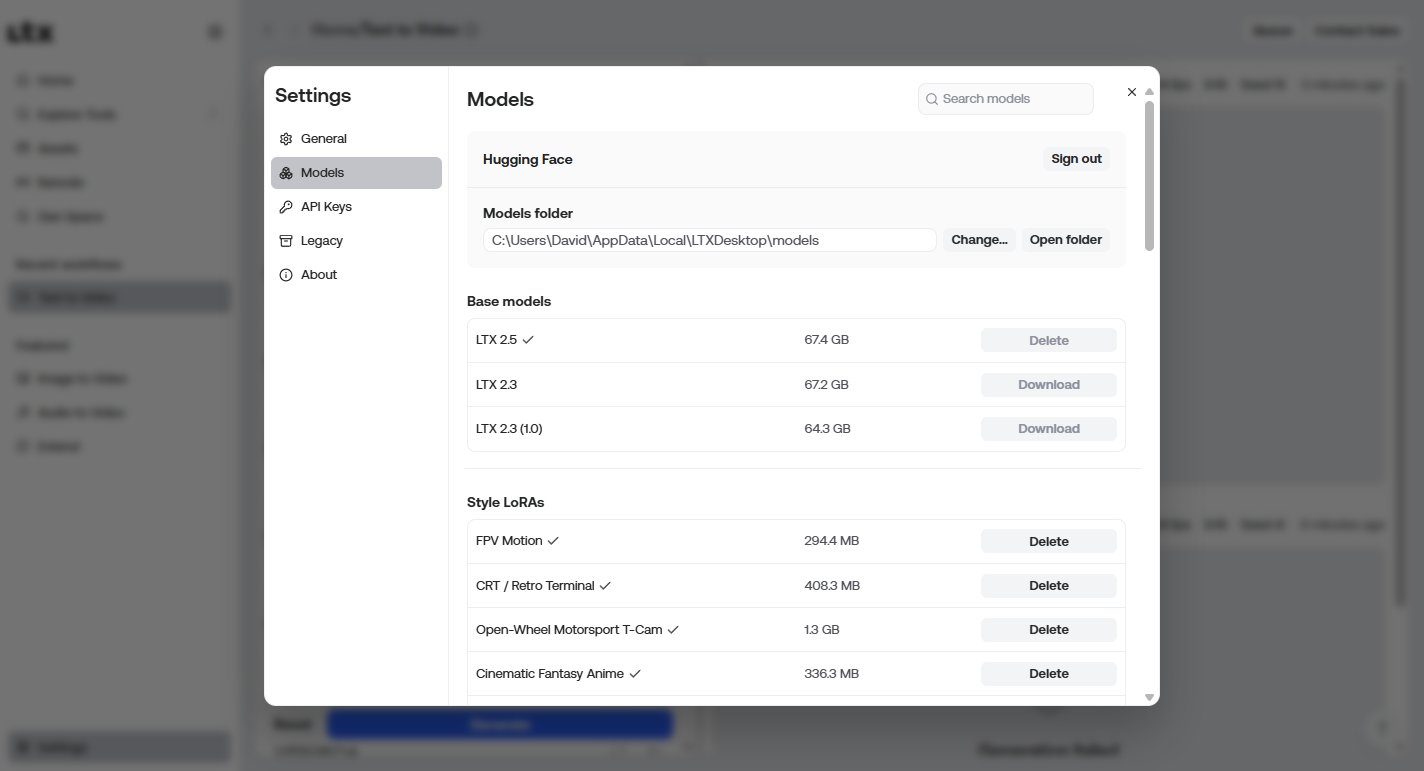Click the Open-Wheel Motorsport T-Cam name
This screenshot has width=1424, height=771.
(x=569, y=630)
